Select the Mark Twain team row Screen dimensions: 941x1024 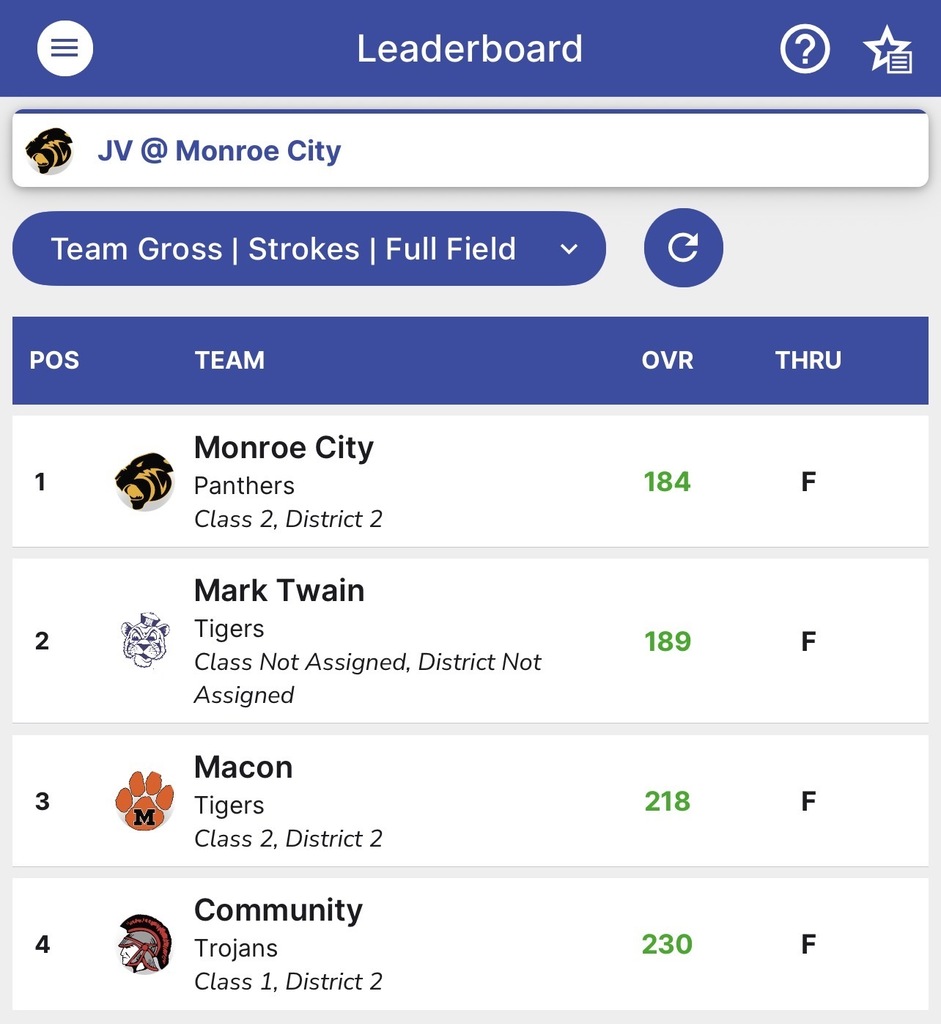(x=470, y=640)
